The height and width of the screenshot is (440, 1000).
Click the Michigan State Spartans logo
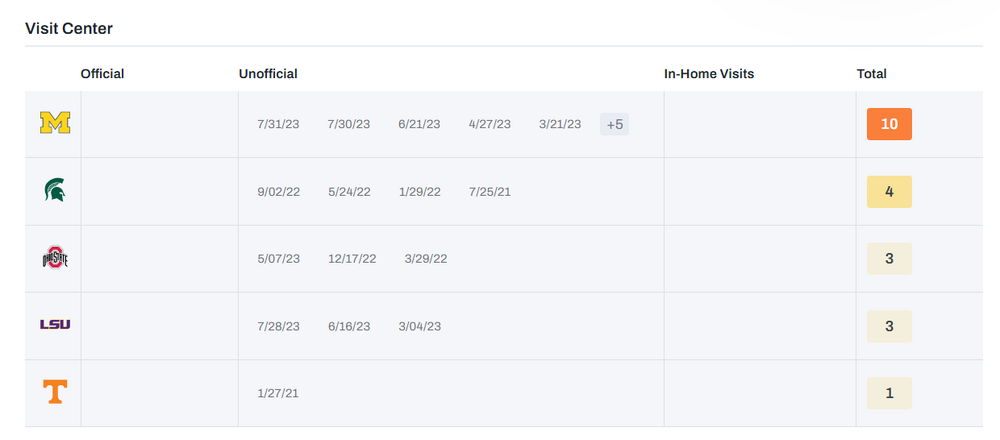coord(55,190)
